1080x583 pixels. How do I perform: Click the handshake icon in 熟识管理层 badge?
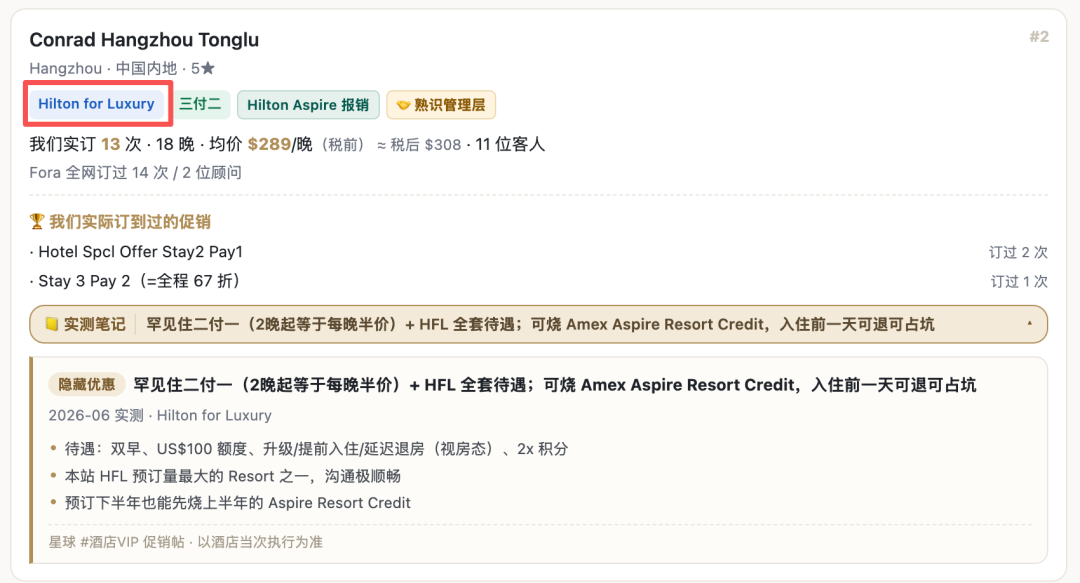(403, 105)
